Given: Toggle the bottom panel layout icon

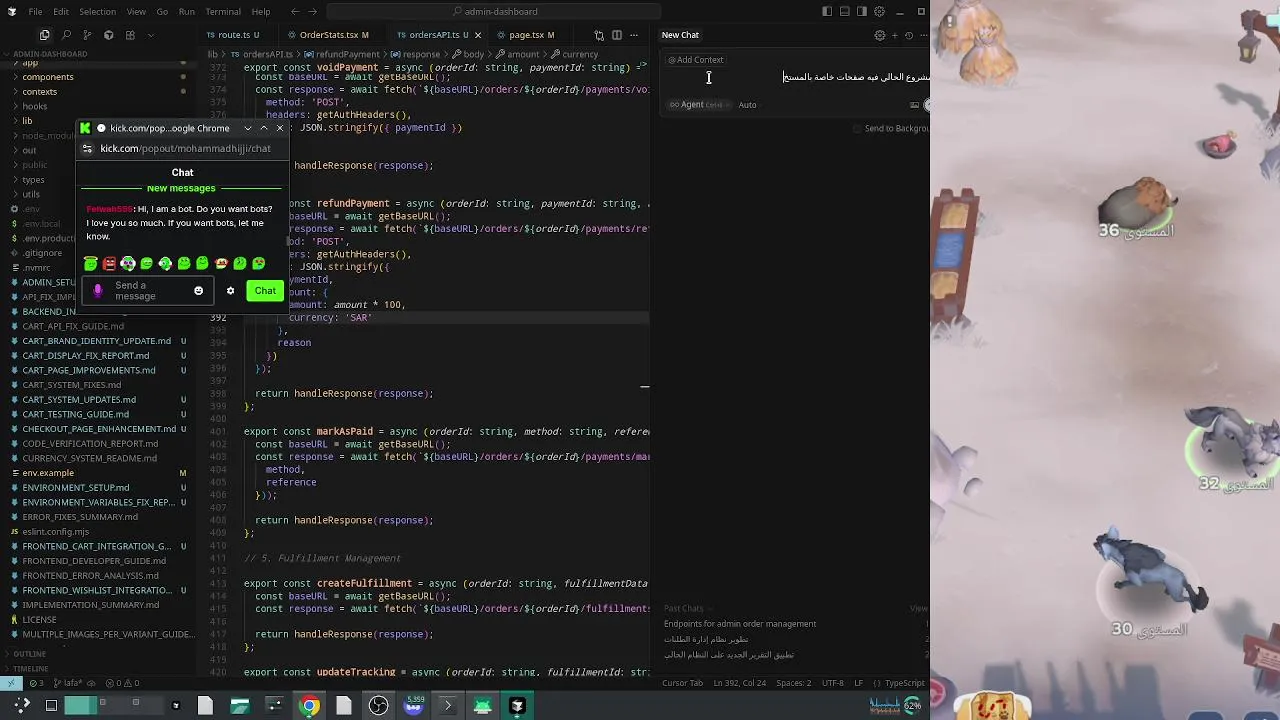Looking at the screenshot, I should pos(845,11).
